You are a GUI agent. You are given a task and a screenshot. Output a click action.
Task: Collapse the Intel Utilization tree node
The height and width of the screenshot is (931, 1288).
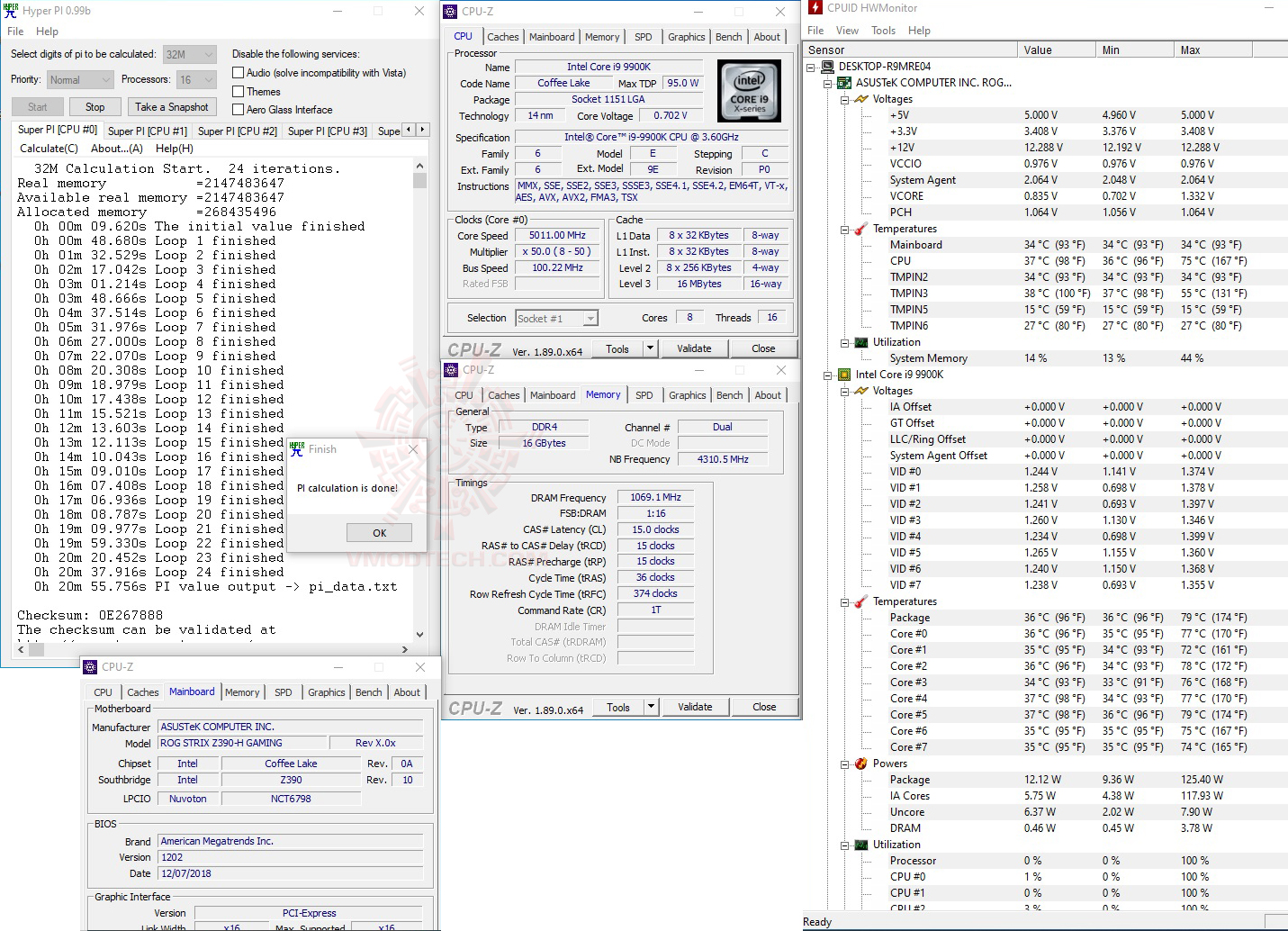(844, 845)
